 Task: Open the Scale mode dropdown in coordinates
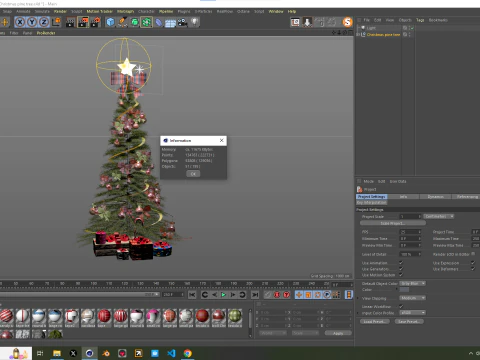tap(305, 333)
